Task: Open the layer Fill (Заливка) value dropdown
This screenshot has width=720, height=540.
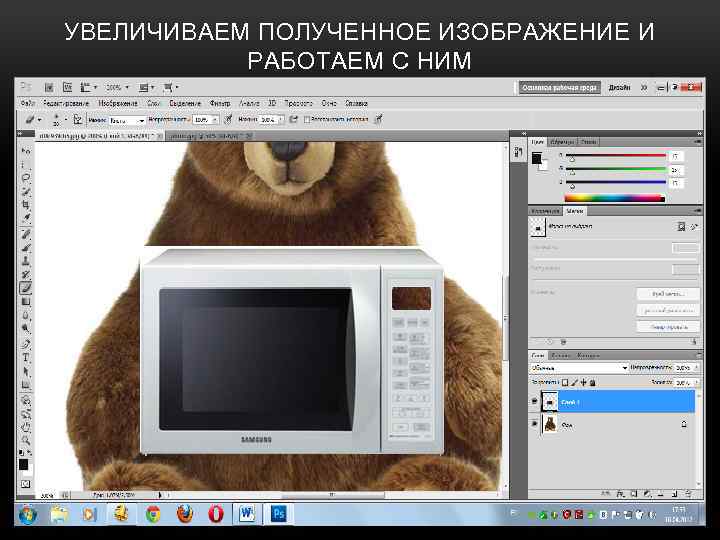Action: point(697,382)
